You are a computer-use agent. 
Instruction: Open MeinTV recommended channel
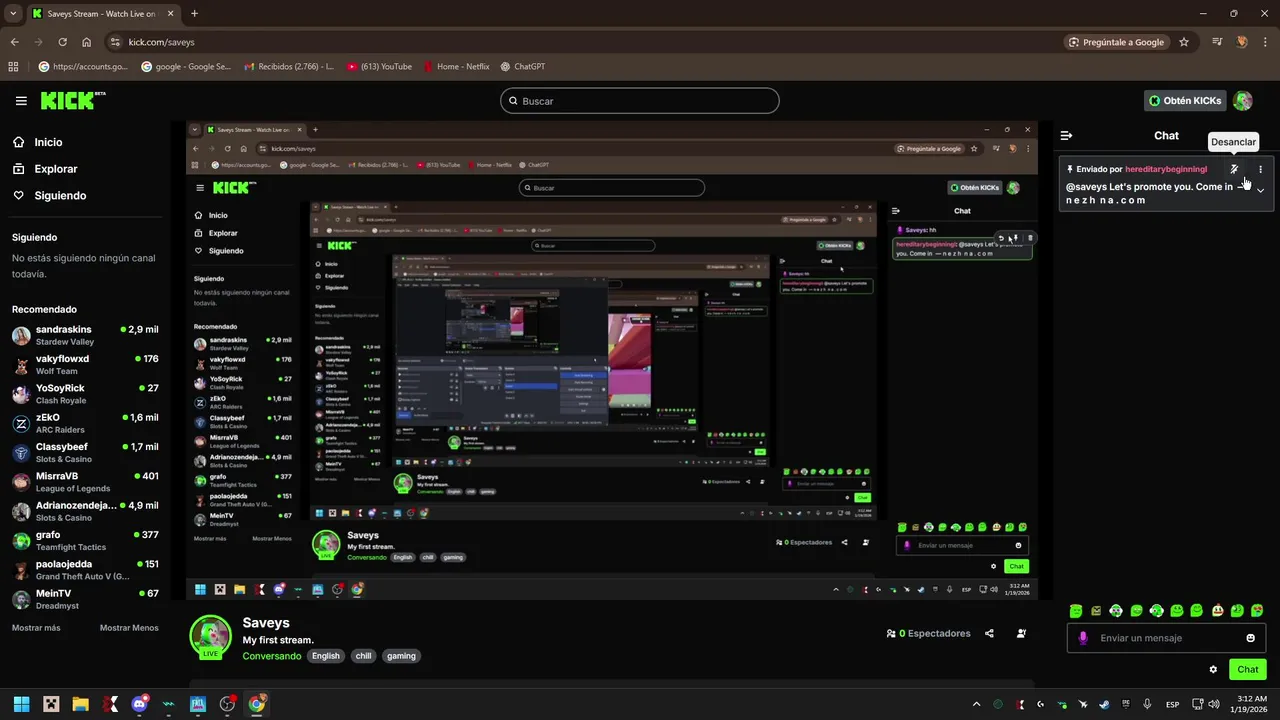pyautogui.click(x=85, y=599)
